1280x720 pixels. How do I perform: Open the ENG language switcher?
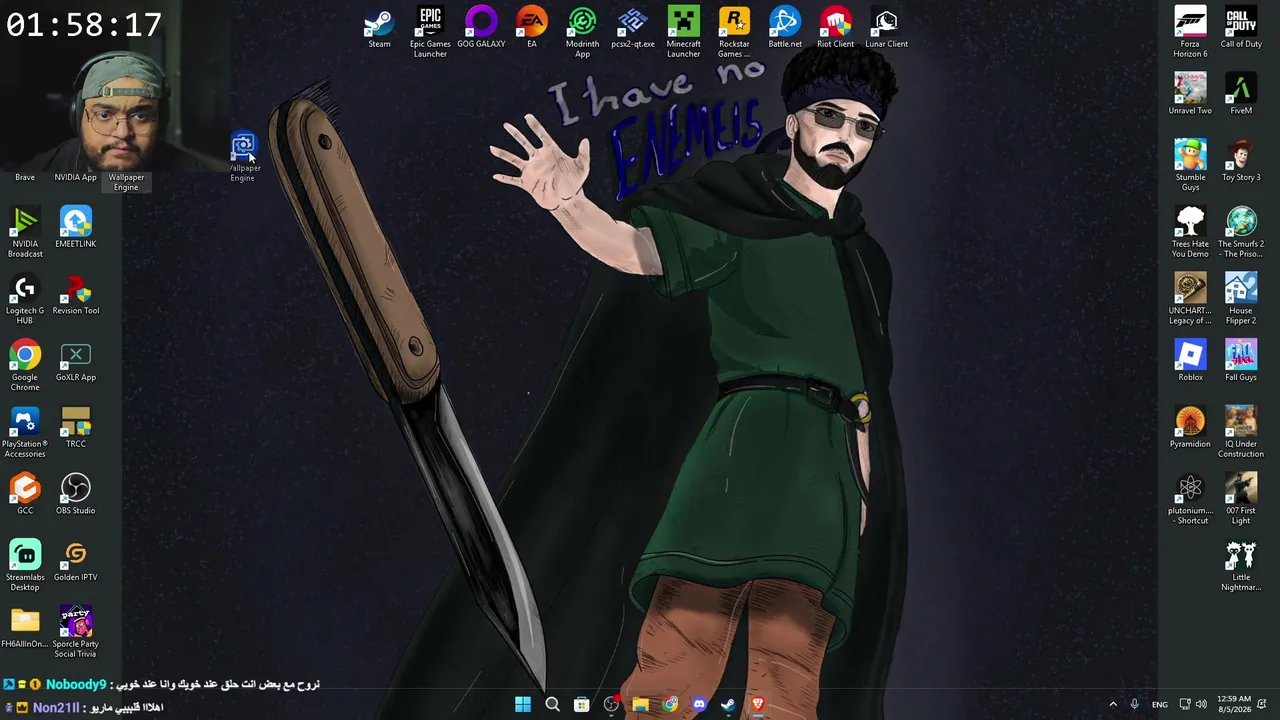click(x=1160, y=705)
